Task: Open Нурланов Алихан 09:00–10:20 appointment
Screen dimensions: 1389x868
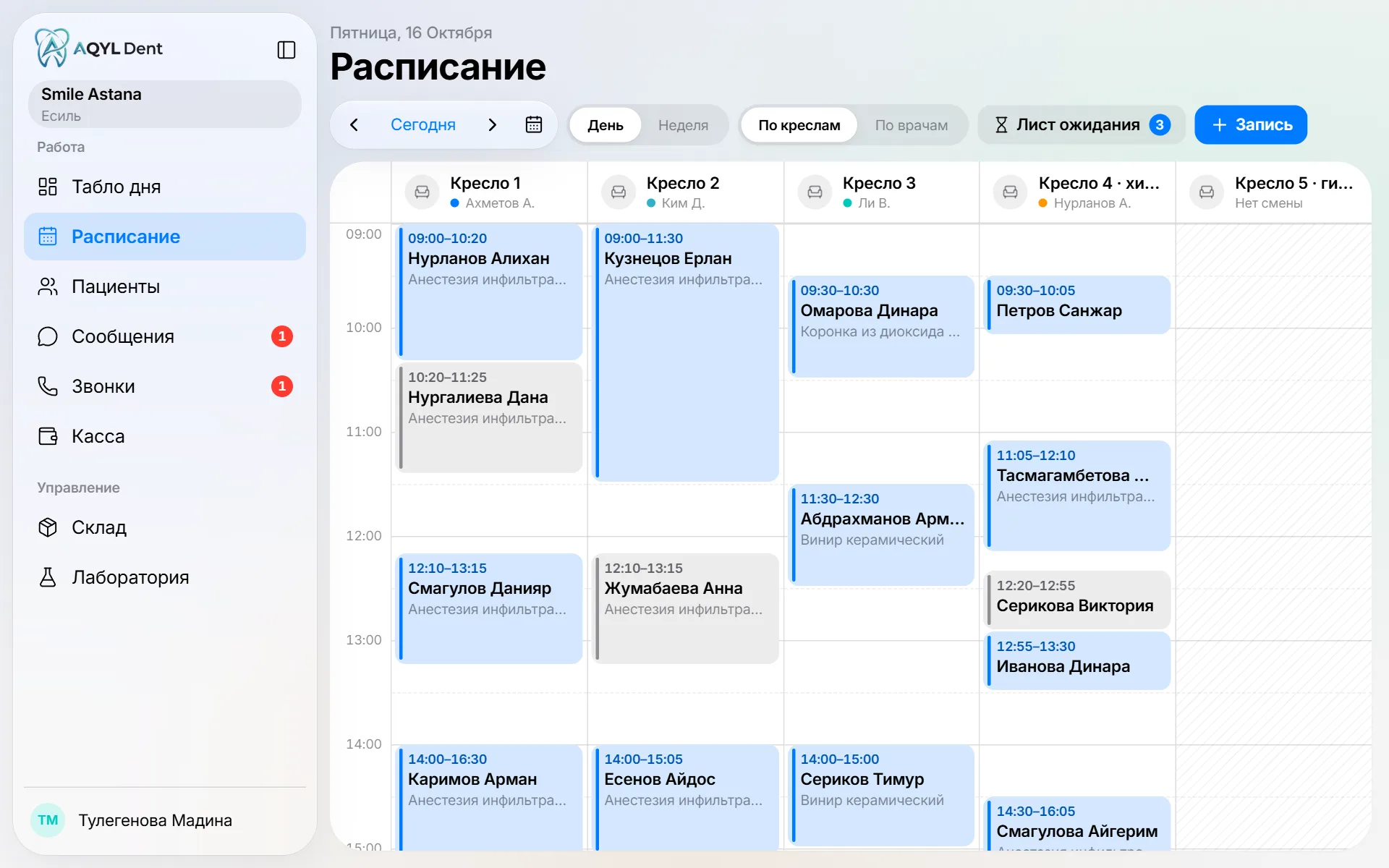Action: pos(490,292)
